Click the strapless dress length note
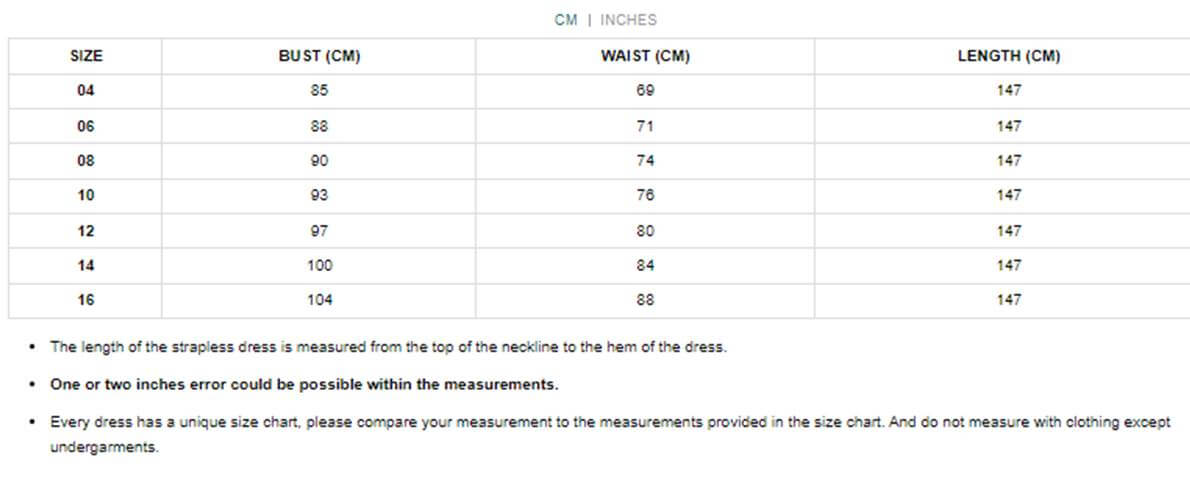 tap(389, 347)
